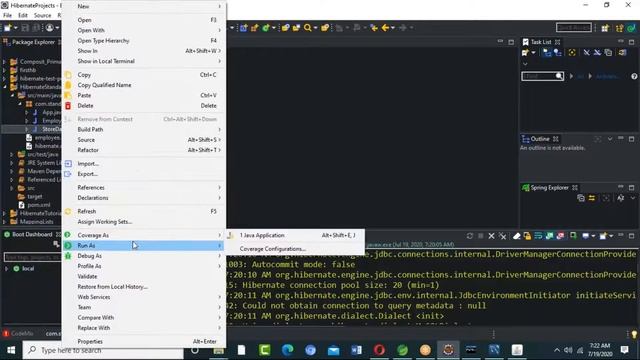Switch to the Spring perspective icon

(x=631, y=28)
